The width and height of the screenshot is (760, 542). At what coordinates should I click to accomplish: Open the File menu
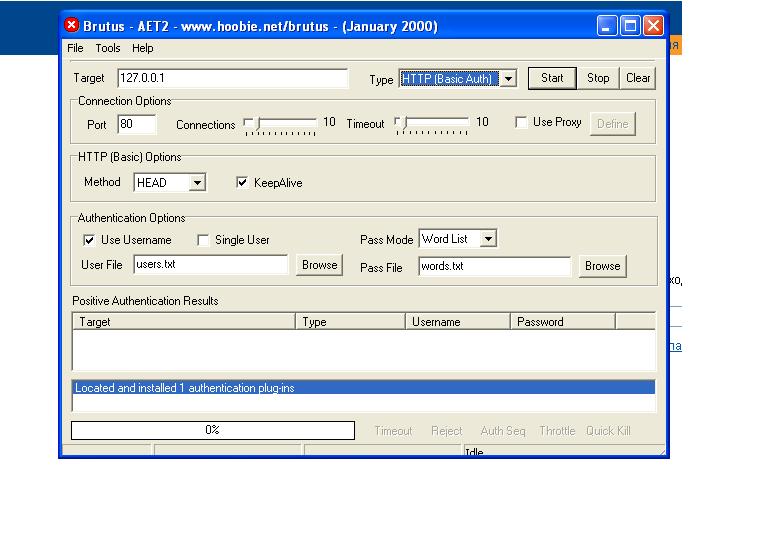pos(75,48)
